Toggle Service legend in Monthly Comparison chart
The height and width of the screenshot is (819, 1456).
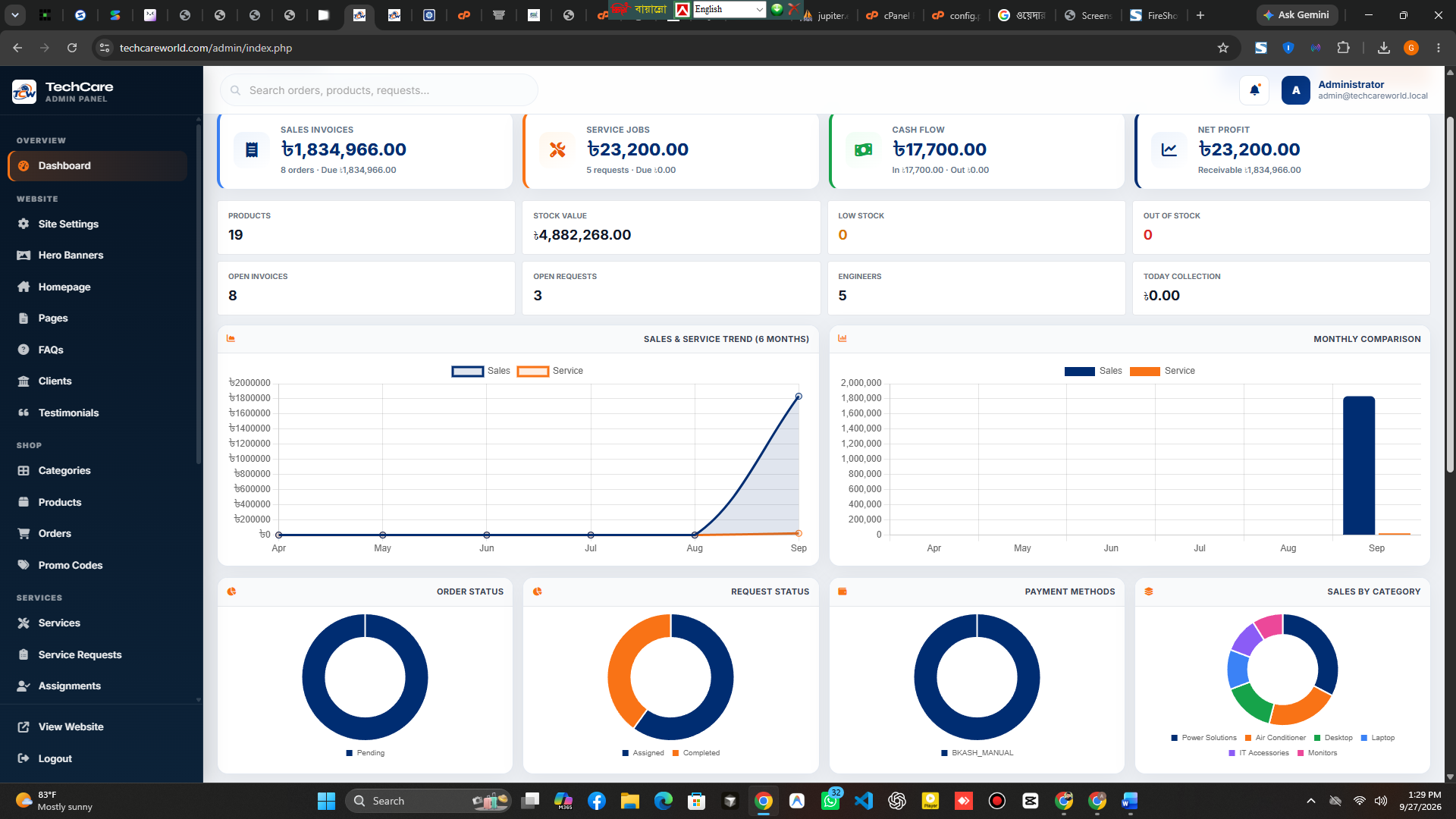[1163, 371]
